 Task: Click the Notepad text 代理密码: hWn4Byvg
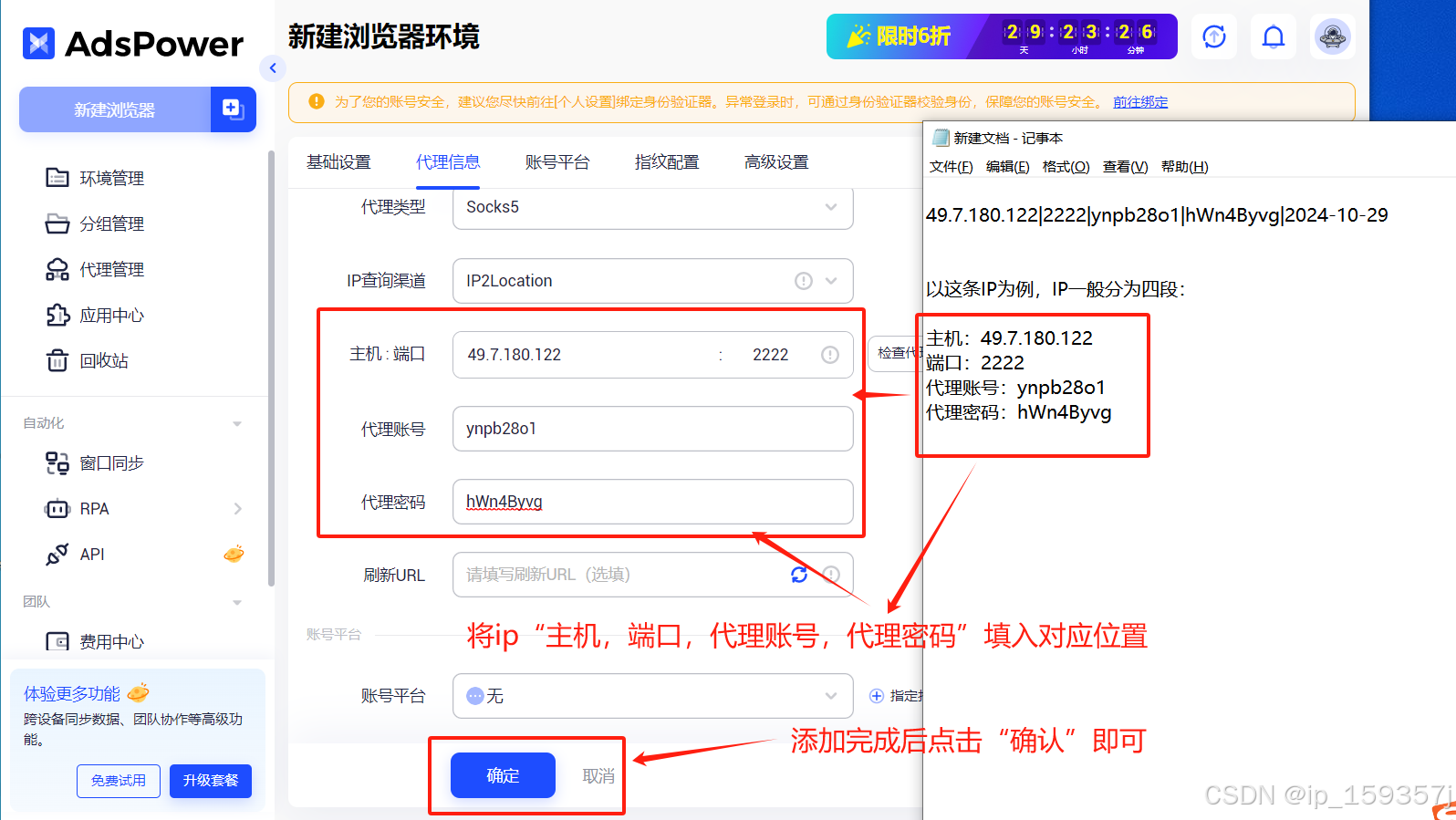click(x=1019, y=412)
